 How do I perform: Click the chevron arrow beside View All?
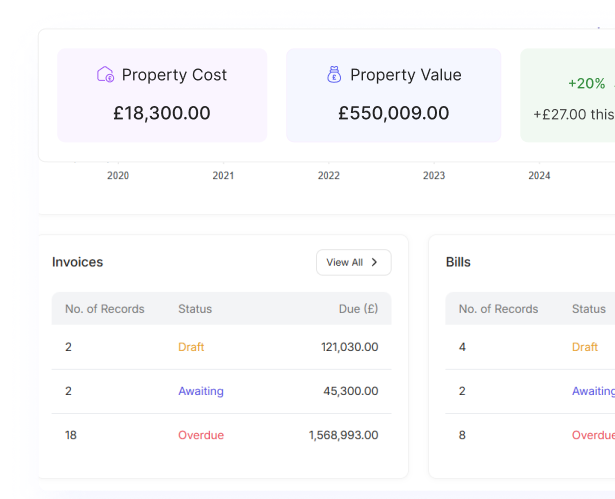pyautogui.click(x=375, y=262)
